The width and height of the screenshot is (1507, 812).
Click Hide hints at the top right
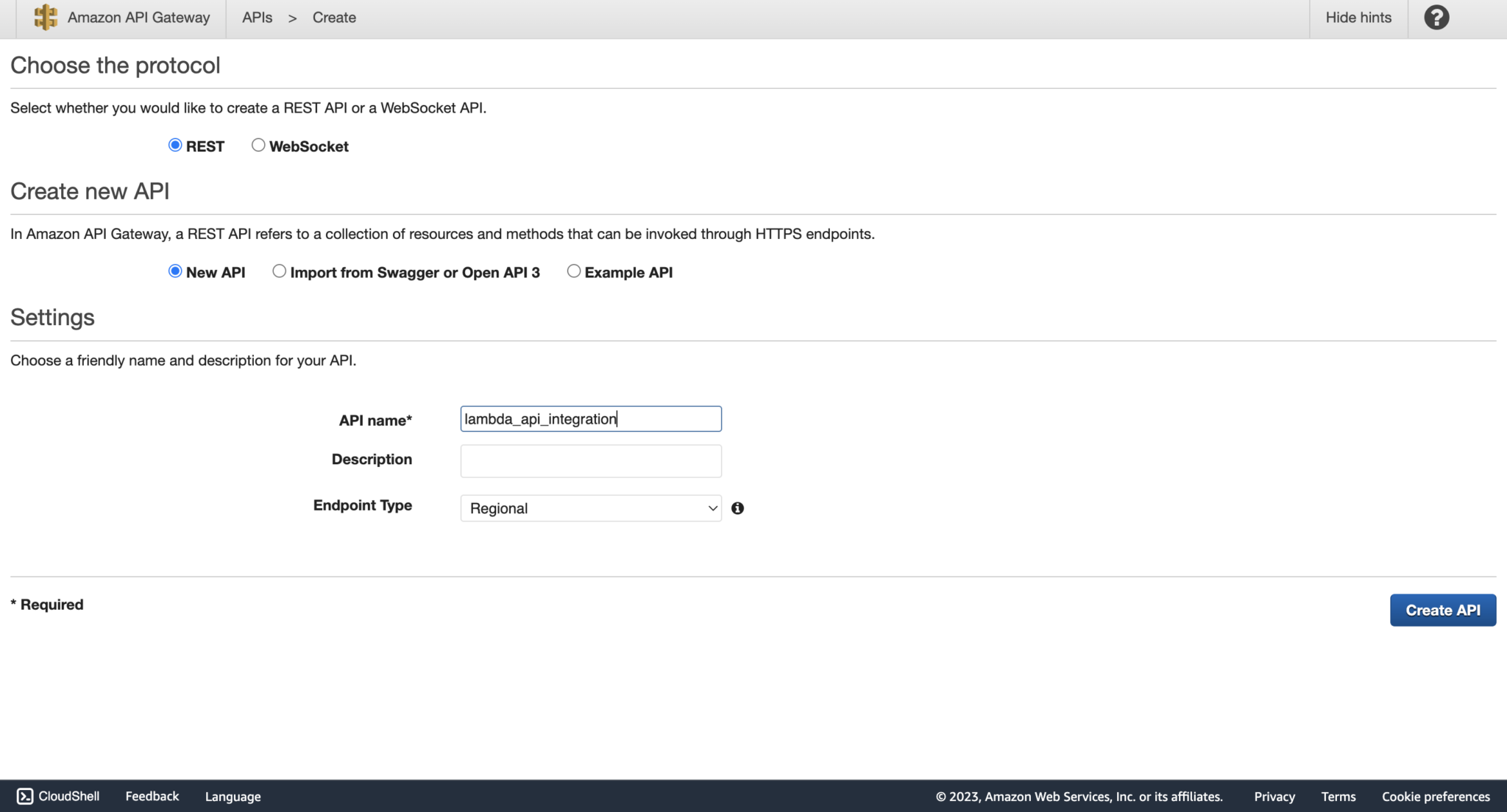click(x=1358, y=17)
